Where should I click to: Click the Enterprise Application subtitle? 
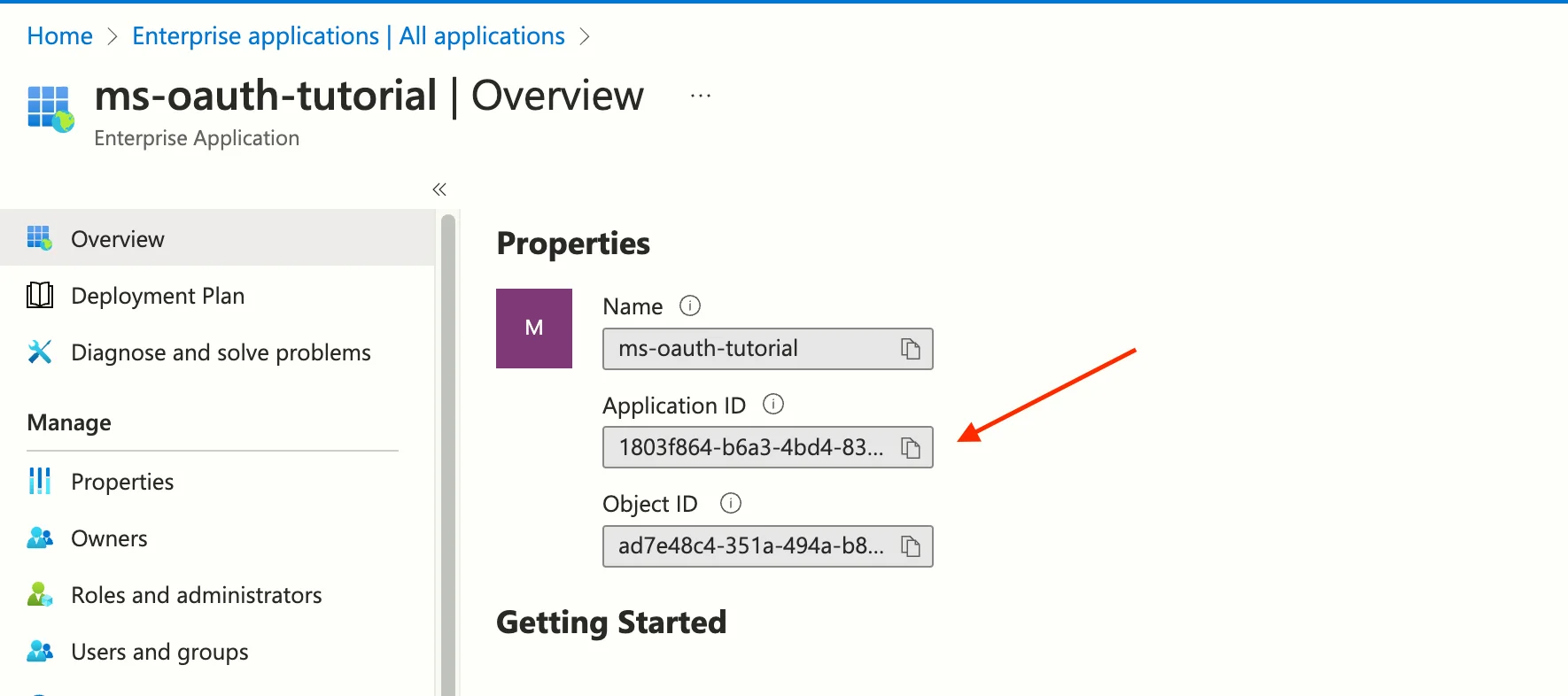pyautogui.click(x=197, y=138)
